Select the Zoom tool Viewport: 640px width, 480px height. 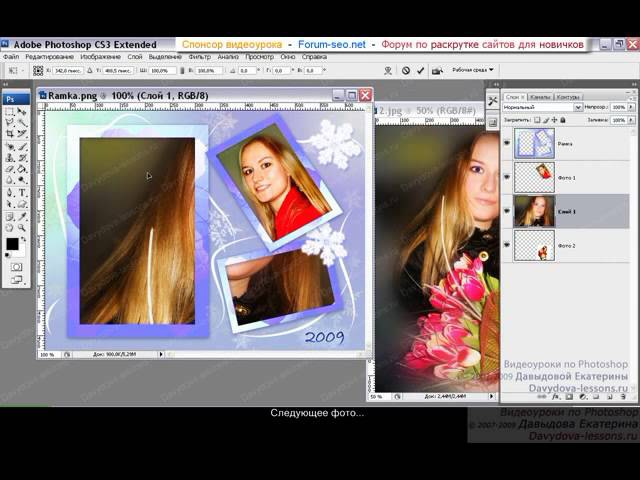point(22,228)
